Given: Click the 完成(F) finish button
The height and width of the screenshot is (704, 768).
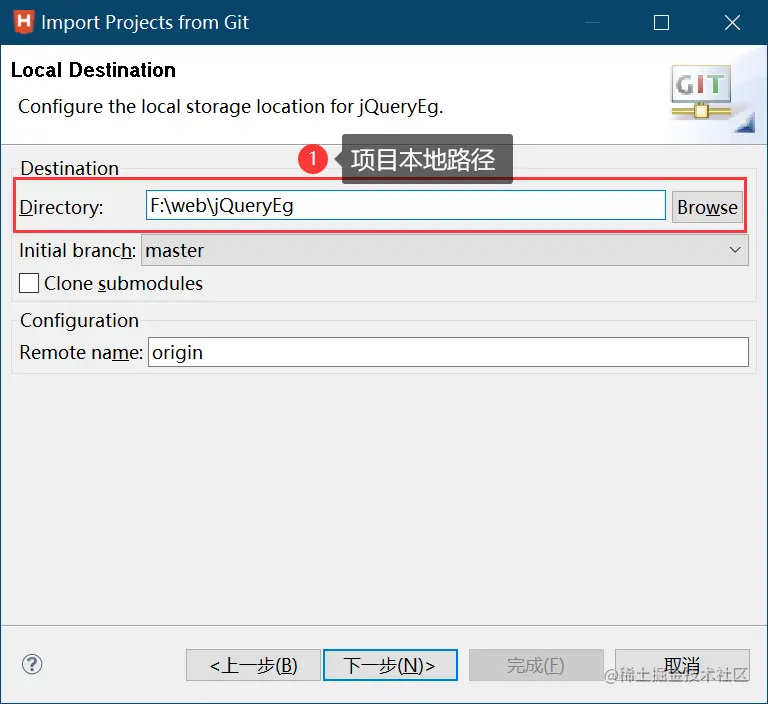Looking at the screenshot, I should pyautogui.click(x=536, y=665).
